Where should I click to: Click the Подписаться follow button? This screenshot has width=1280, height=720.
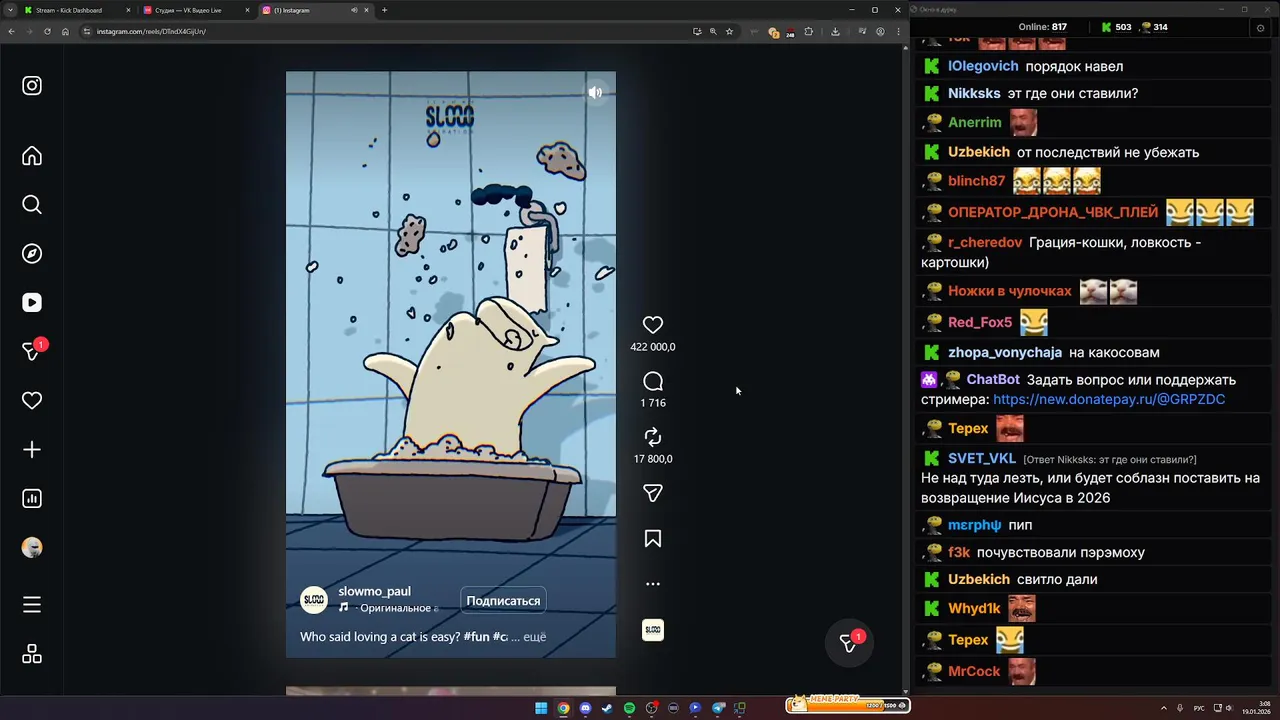503,601
